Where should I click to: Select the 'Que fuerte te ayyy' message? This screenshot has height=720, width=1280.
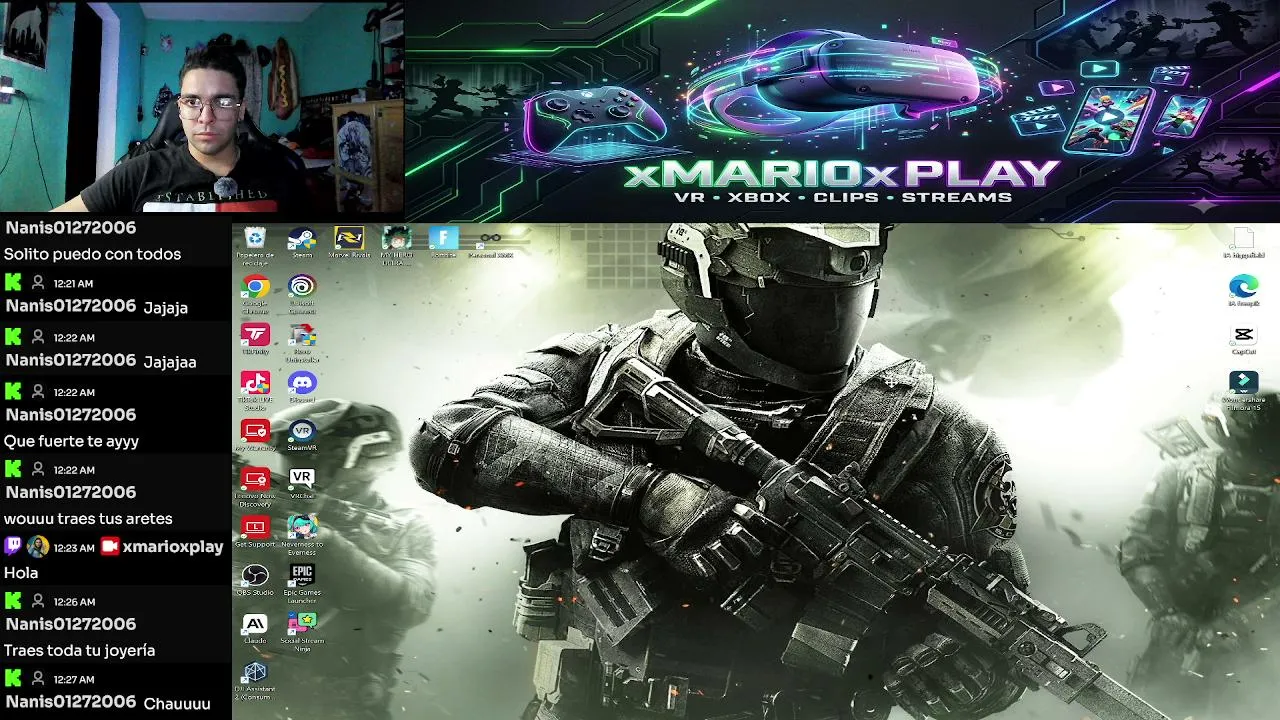tap(71, 441)
